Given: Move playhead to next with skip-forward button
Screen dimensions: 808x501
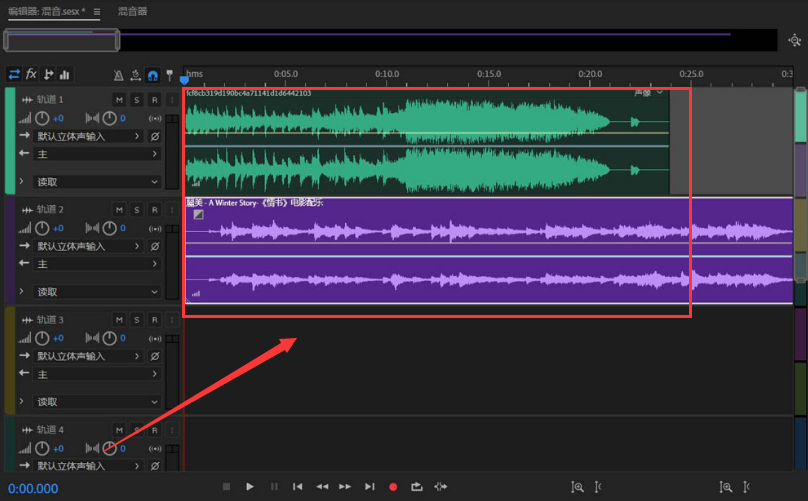Looking at the screenshot, I should coord(369,487).
